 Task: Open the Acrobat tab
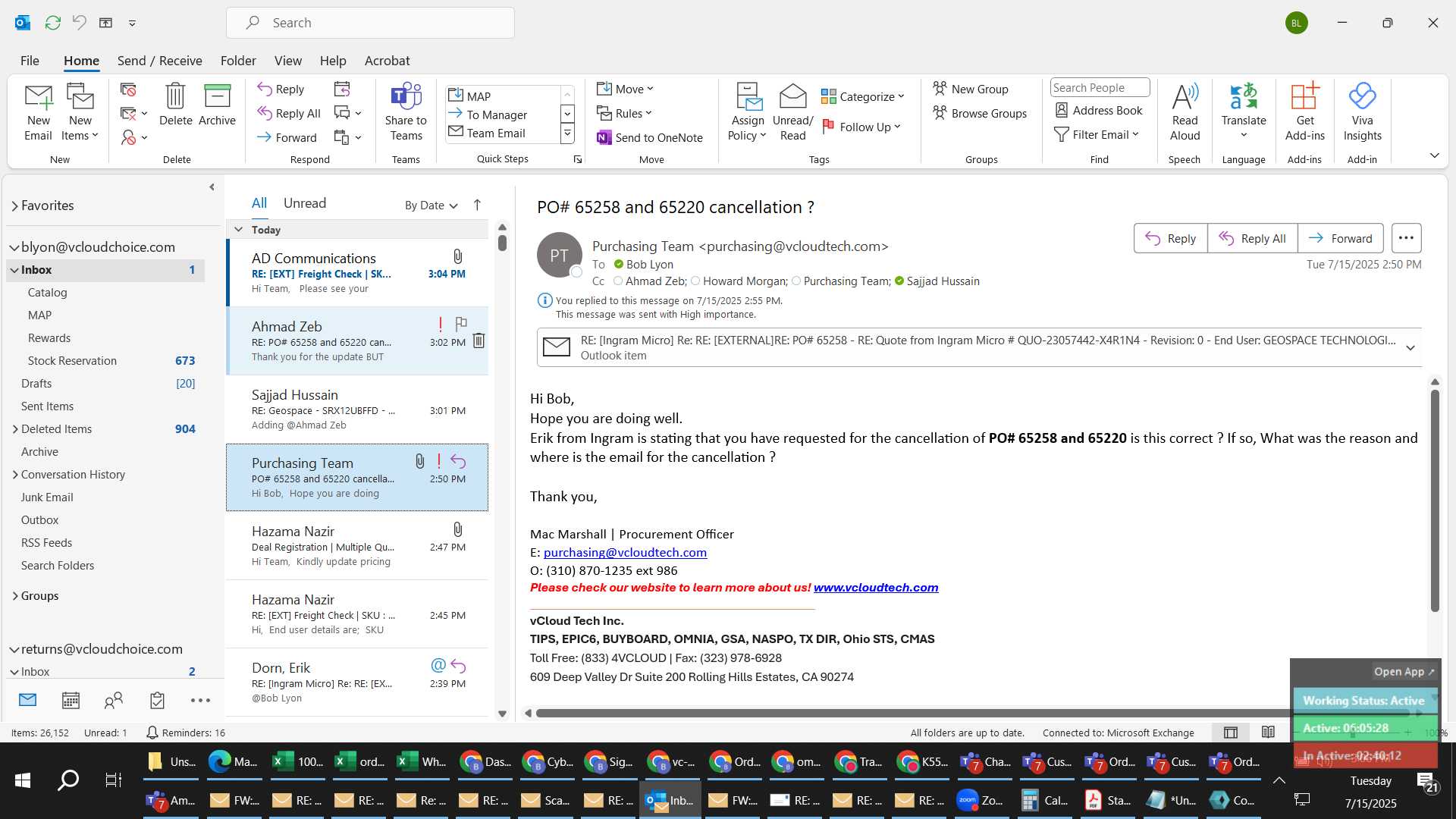coord(387,60)
